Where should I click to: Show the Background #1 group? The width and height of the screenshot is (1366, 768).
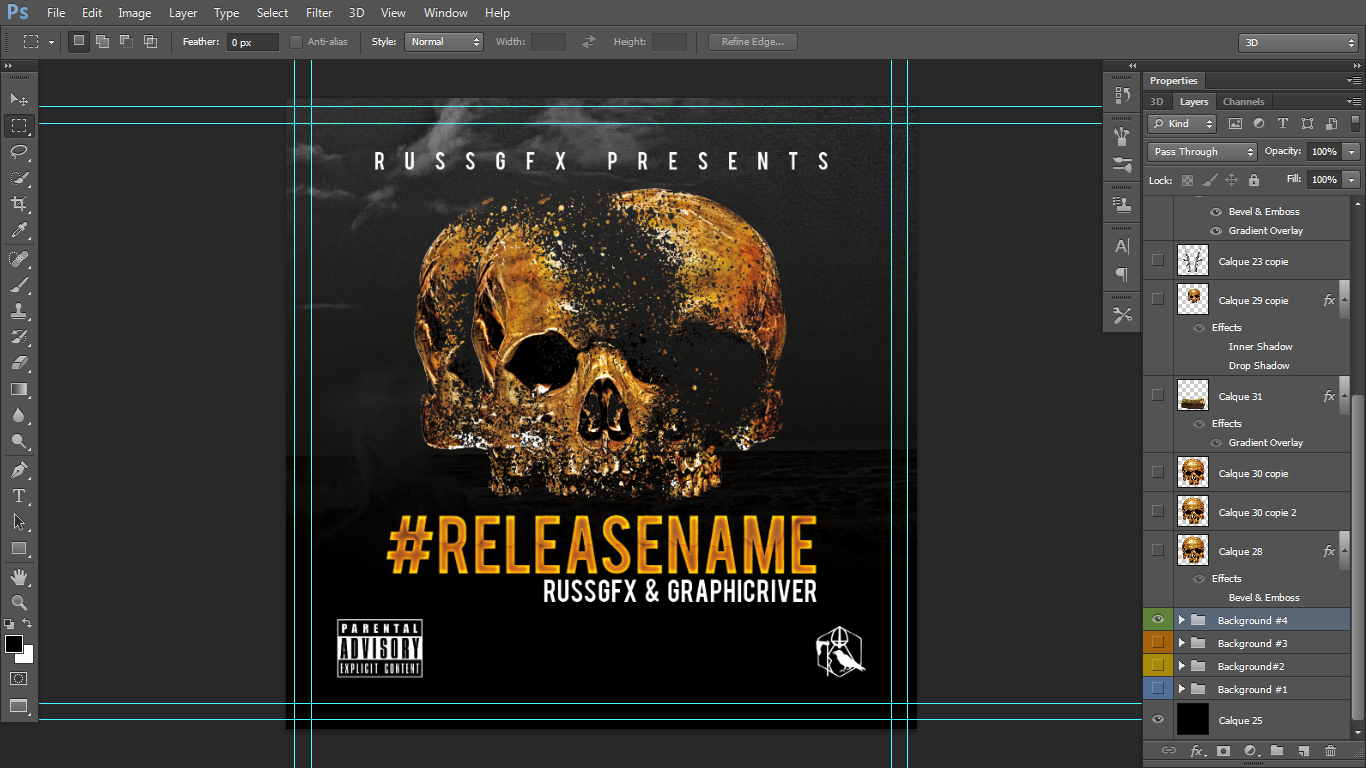tap(1158, 689)
